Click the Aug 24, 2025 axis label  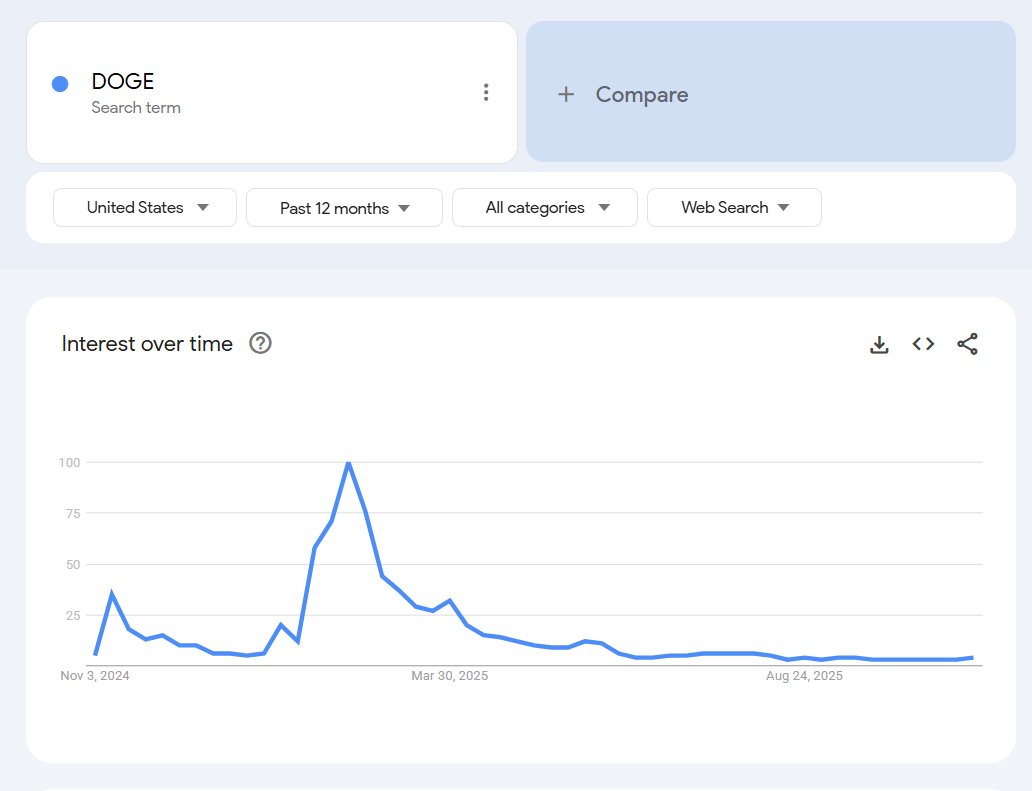pos(806,675)
